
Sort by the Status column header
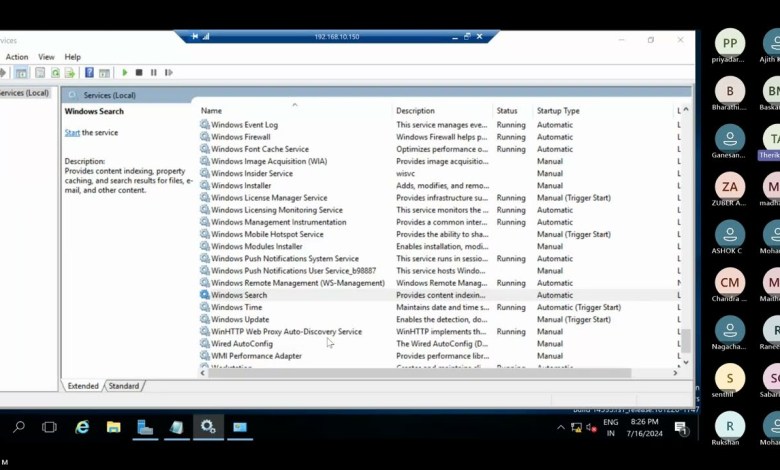coord(507,110)
